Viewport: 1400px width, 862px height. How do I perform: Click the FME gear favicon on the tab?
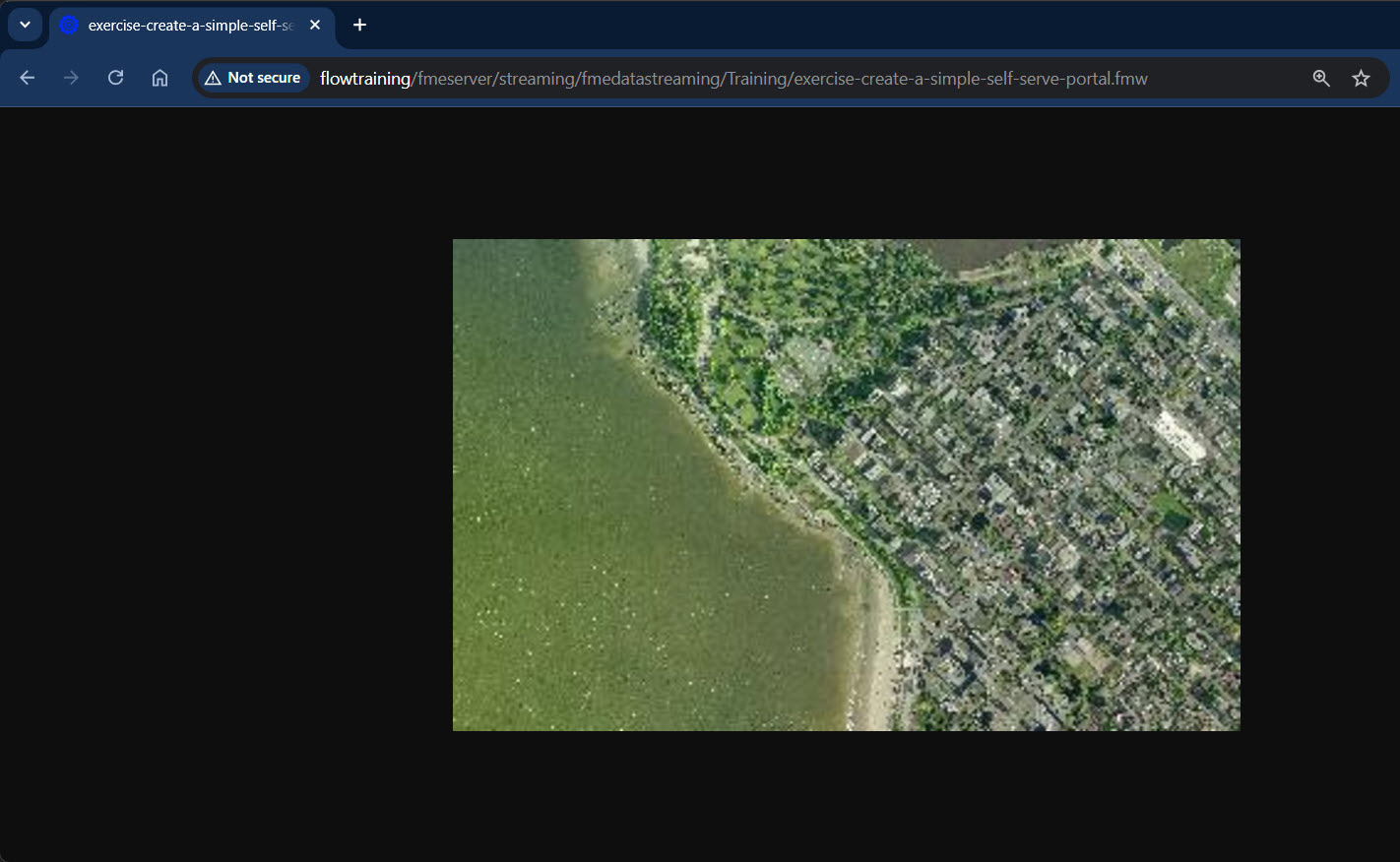[67, 25]
